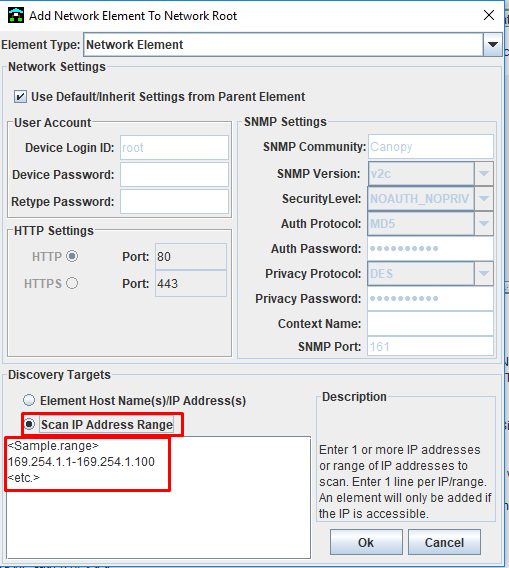This screenshot has width=509, height=568.
Task: Click the Device Login ID field
Action: 174,147
